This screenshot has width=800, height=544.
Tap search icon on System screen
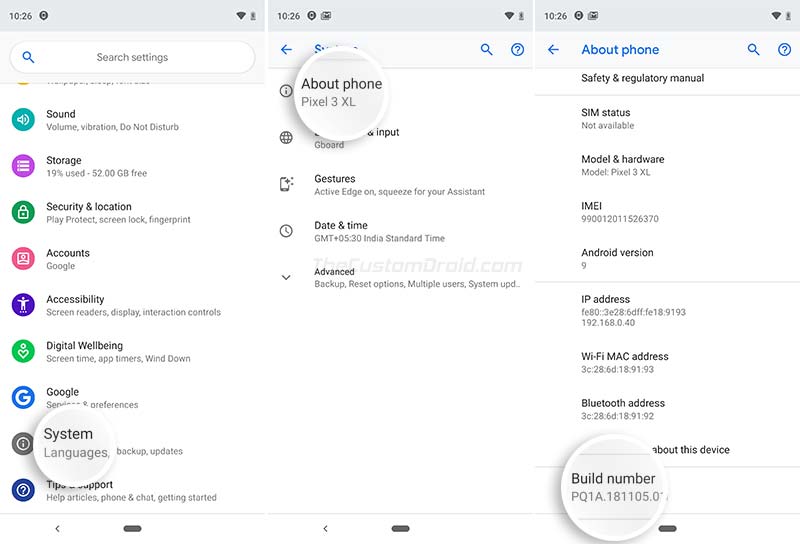487,50
